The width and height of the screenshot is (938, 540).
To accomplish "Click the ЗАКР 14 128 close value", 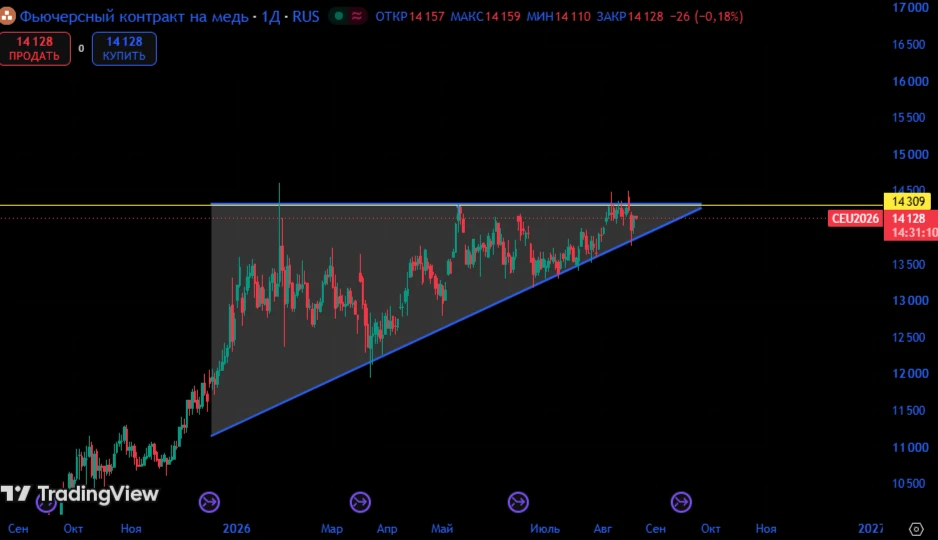I will 630,16.
